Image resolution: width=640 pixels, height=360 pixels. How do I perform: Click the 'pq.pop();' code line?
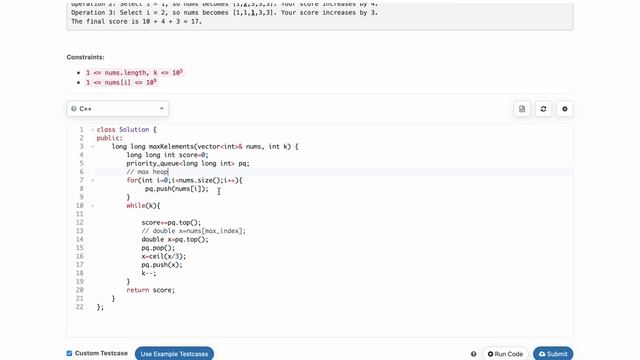158,248
